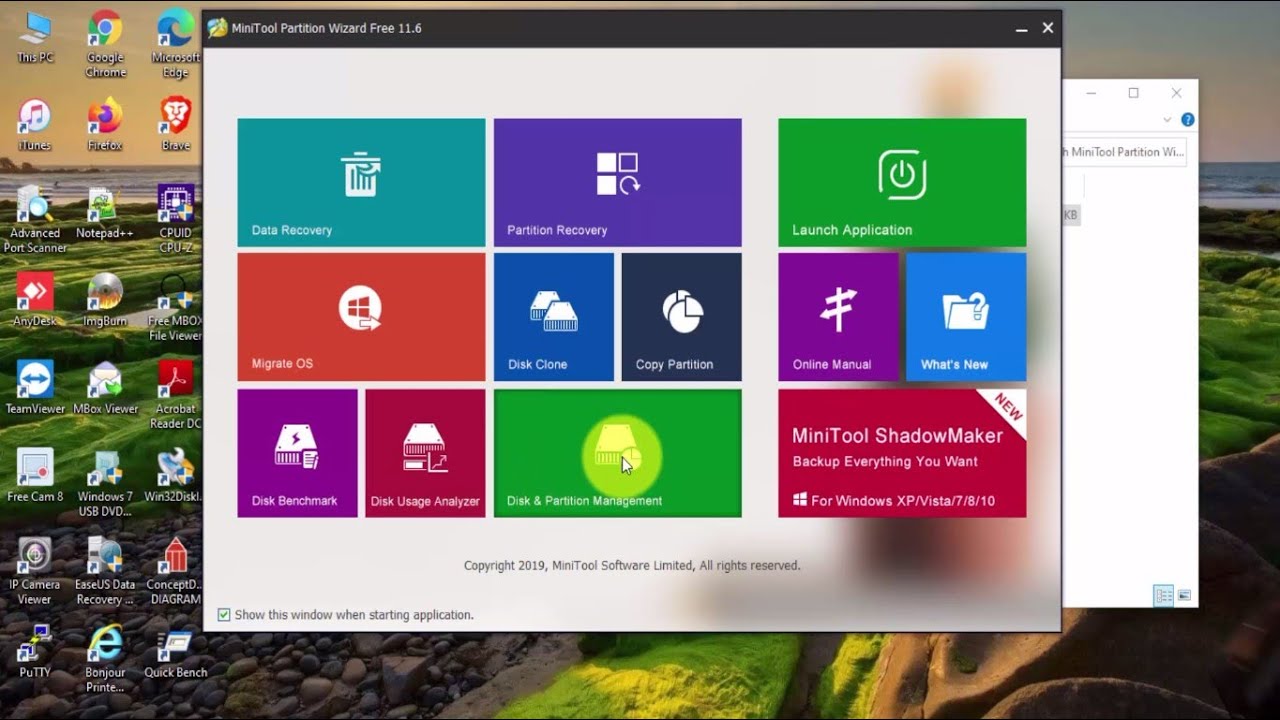Image resolution: width=1280 pixels, height=720 pixels.
Task: Open PuTTY desktop shortcut
Action: pyautogui.click(x=35, y=652)
